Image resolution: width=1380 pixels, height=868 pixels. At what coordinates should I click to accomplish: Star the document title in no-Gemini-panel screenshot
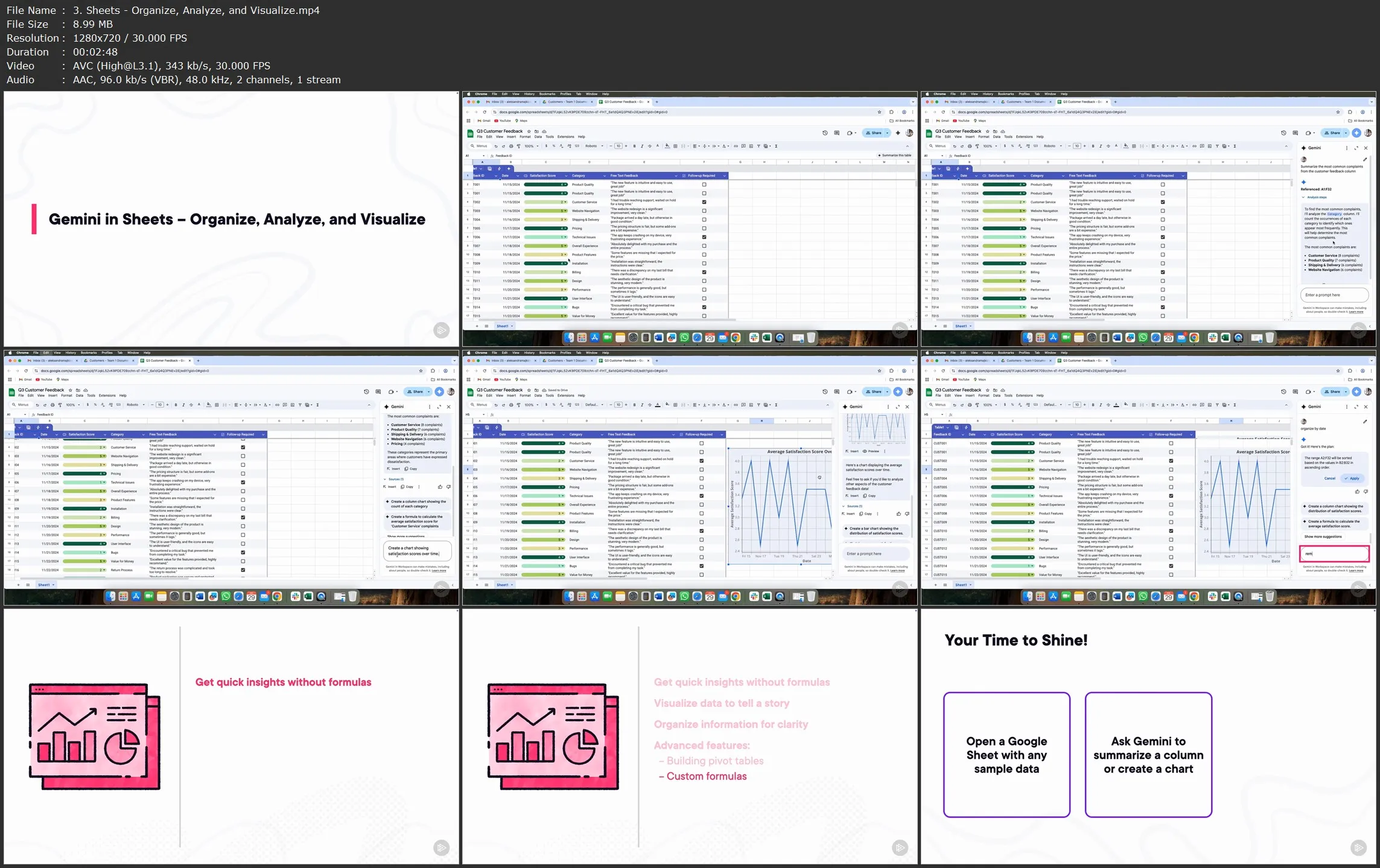pyautogui.click(x=529, y=131)
